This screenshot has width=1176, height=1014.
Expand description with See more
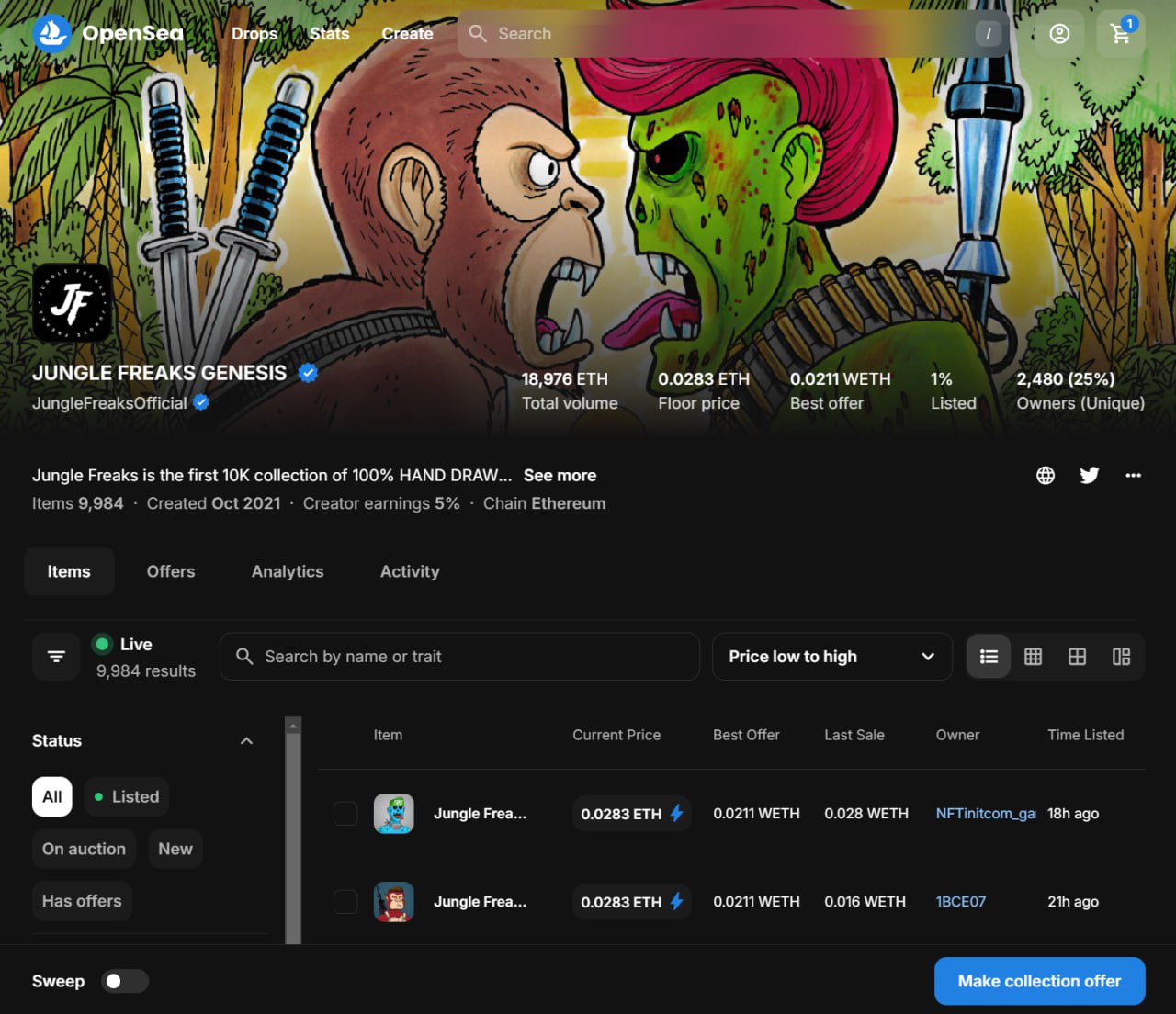[560, 476]
